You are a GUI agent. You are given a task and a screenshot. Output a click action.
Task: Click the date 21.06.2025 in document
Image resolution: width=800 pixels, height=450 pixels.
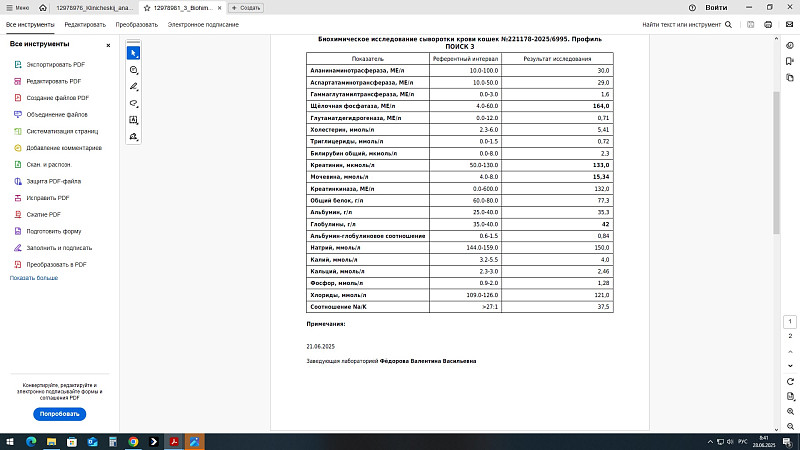320,346
